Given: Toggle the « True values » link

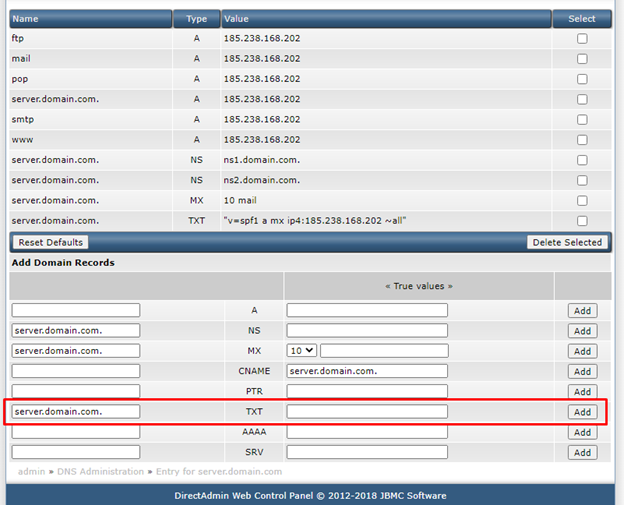Looking at the screenshot, I should [x=419, y=286].
